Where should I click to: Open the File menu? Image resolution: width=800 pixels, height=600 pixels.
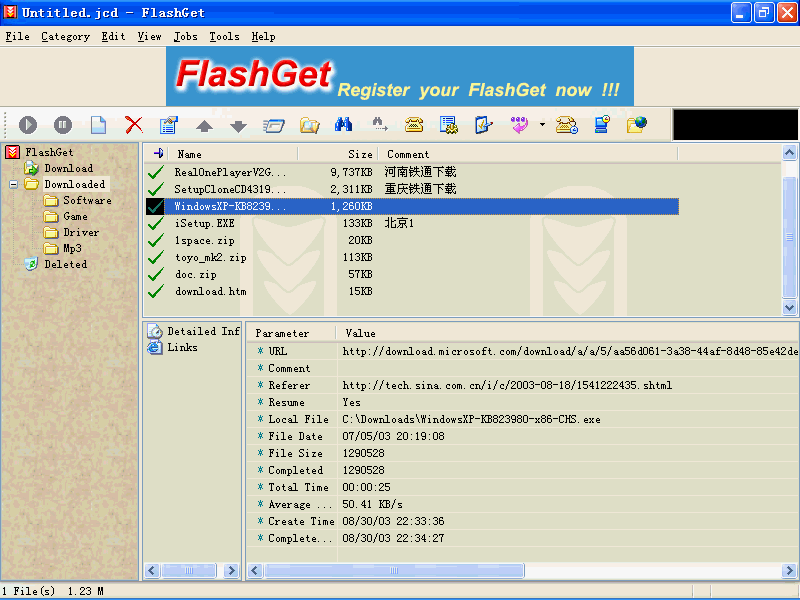[x=17, y=37]
